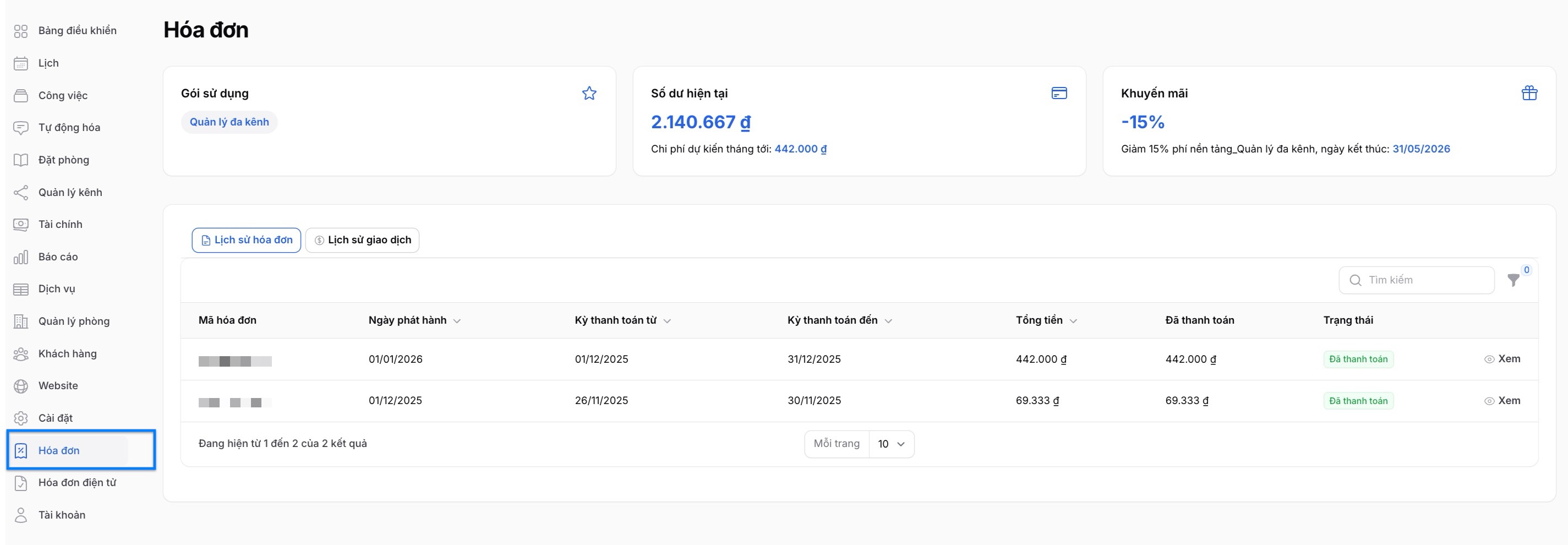Click the Quản lý đa kênh plan badge
The width and height of the screenshot is (1568, 545).
229,122
